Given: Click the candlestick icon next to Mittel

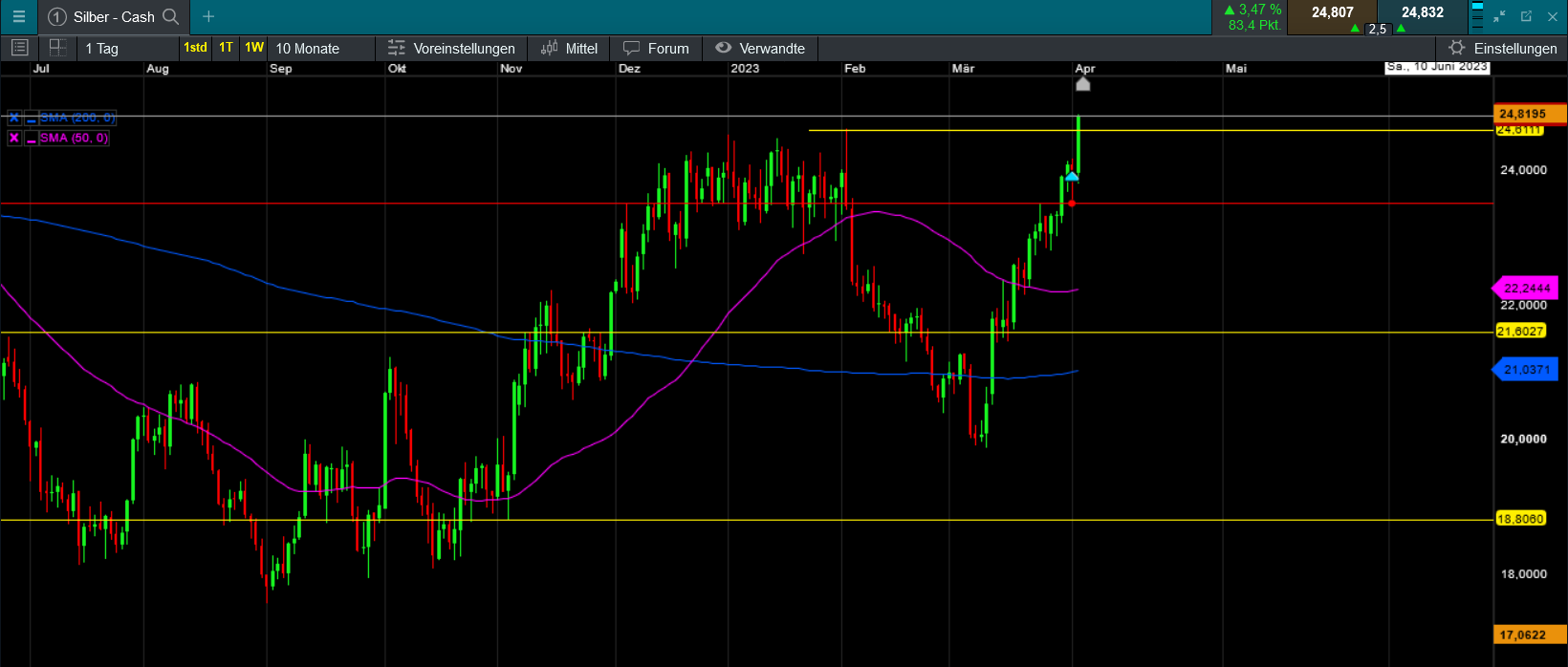Looking at the screenshot, I should [x=550, y=48].
